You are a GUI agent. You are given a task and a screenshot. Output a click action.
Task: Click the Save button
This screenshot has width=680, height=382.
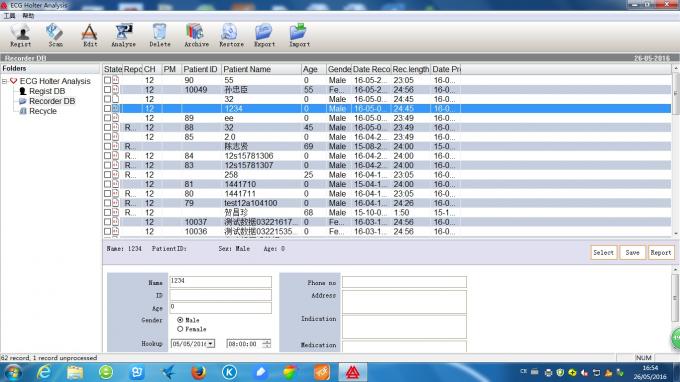click(632, 252)
